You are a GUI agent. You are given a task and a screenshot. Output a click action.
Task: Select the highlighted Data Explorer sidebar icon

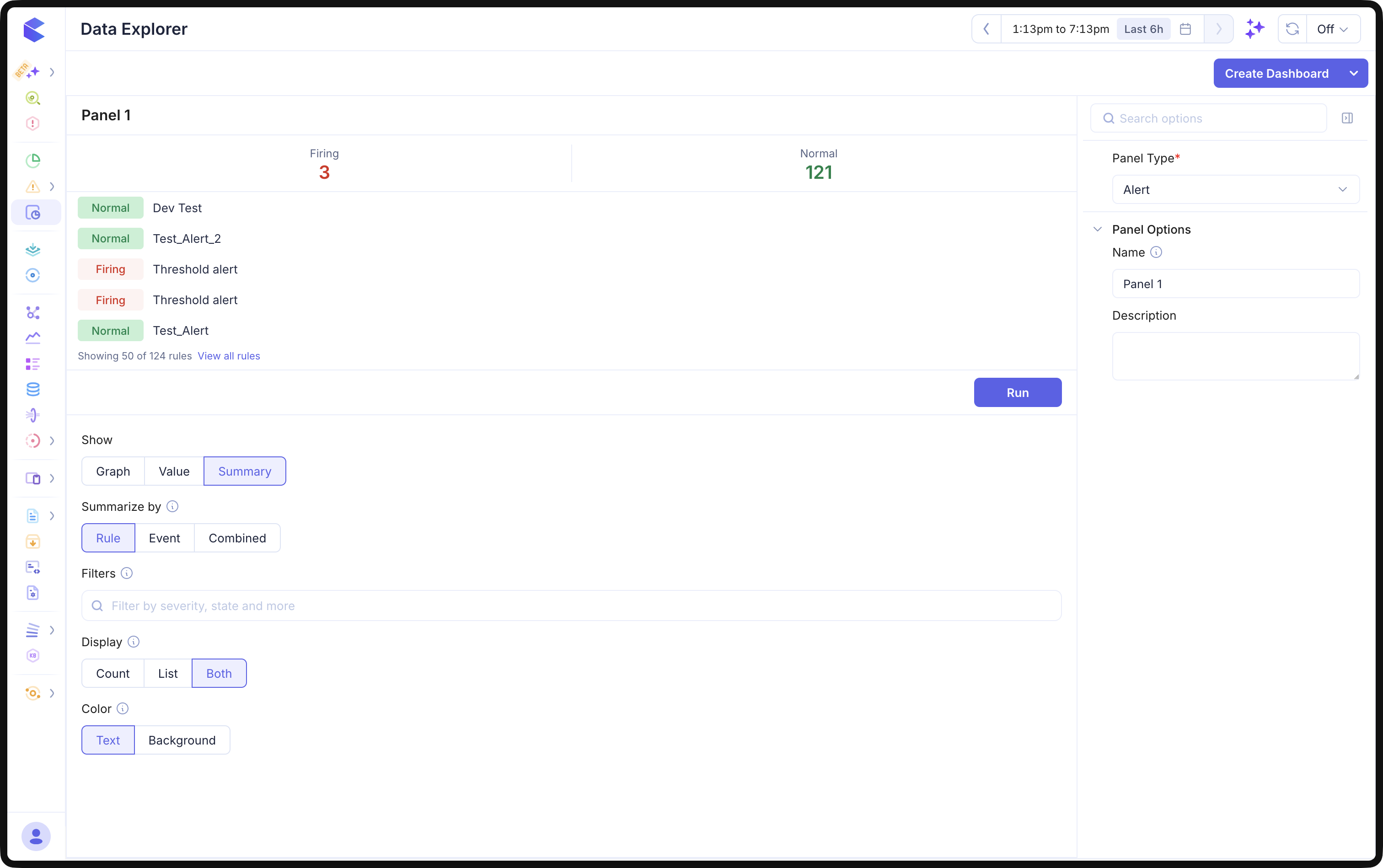click(36, 212)
